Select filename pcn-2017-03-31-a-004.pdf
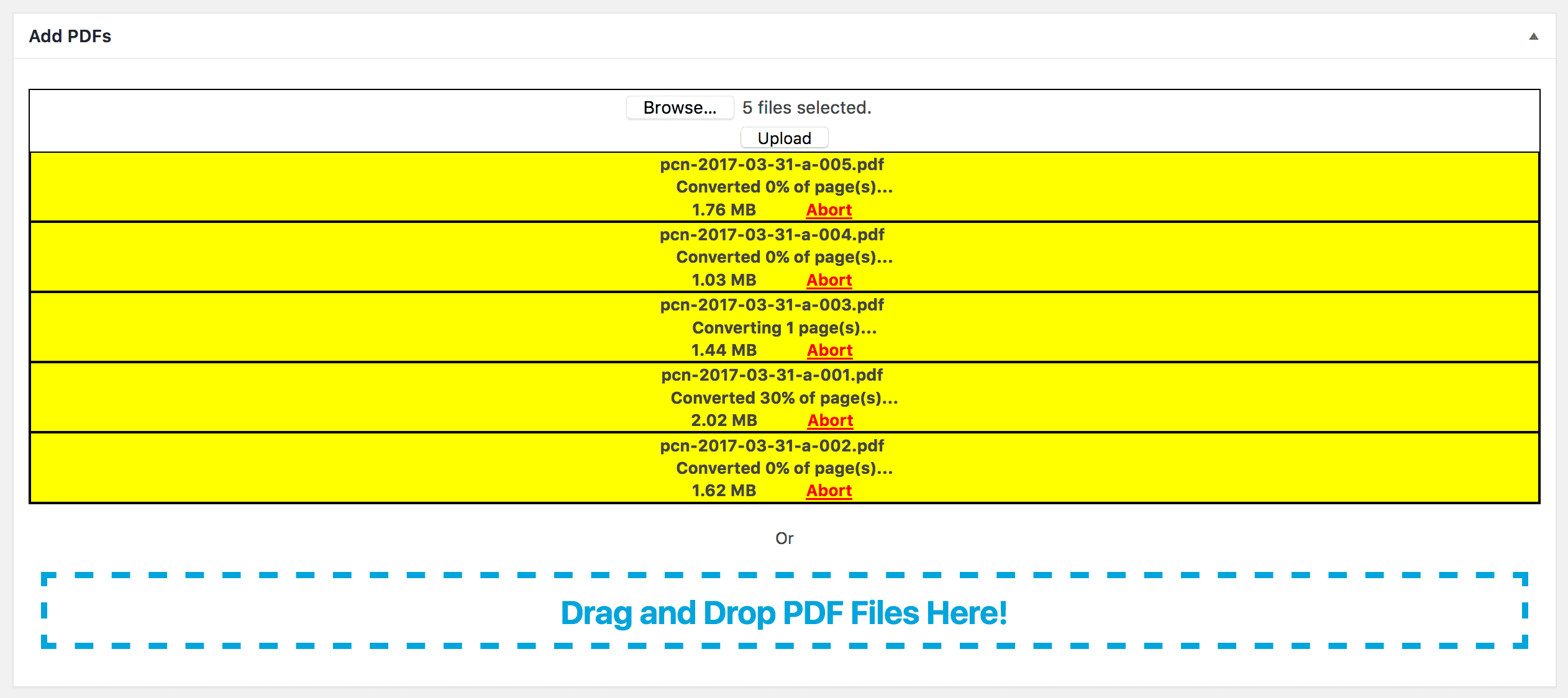This screenshot has height=698, width=1568. 772,235
